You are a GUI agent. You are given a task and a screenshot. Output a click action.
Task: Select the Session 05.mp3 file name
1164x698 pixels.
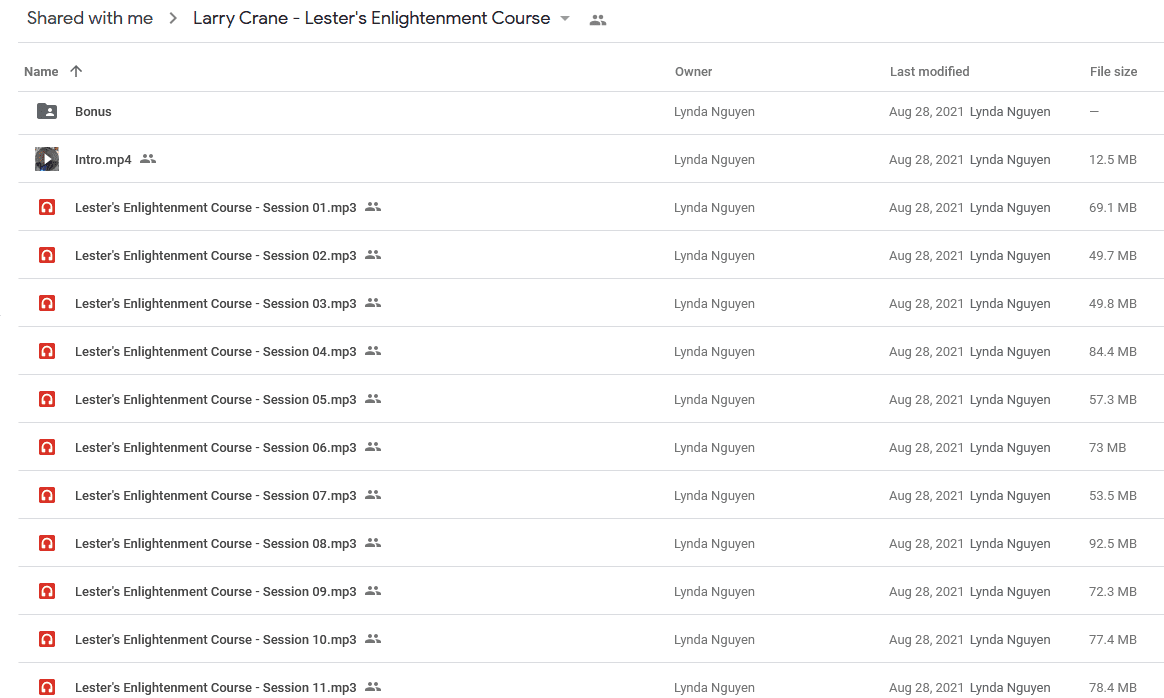point(215,399)
